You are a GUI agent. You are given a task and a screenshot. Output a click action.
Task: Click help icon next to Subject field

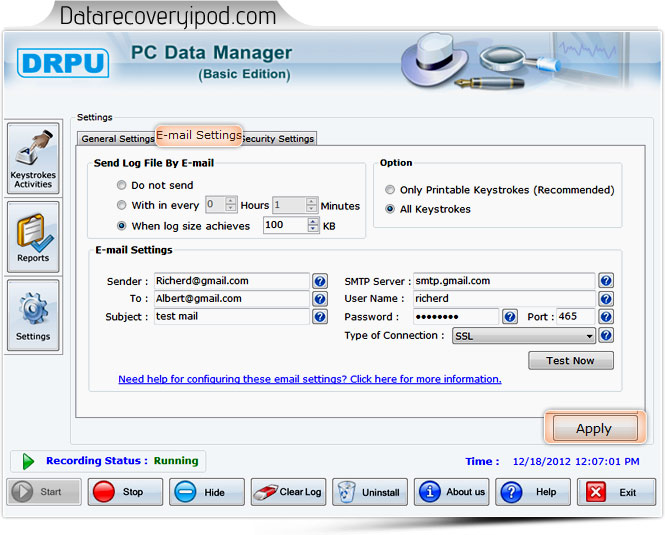320,317
